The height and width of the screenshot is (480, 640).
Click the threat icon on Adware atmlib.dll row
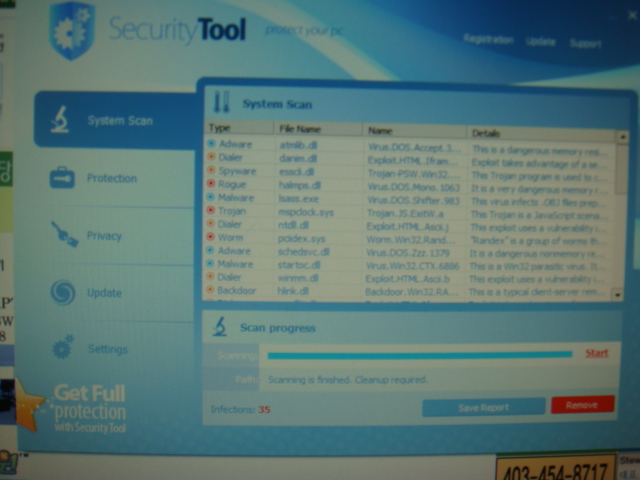pyautogui.click(x=211, y=143)
